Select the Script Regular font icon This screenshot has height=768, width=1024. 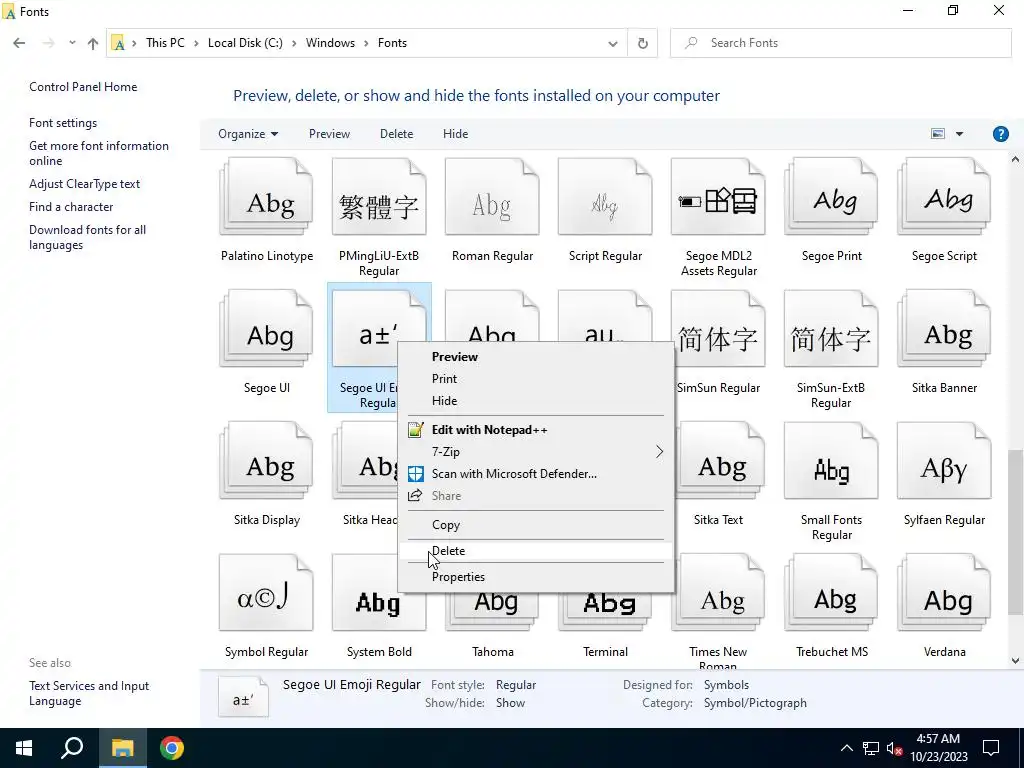tap(605, 197)
